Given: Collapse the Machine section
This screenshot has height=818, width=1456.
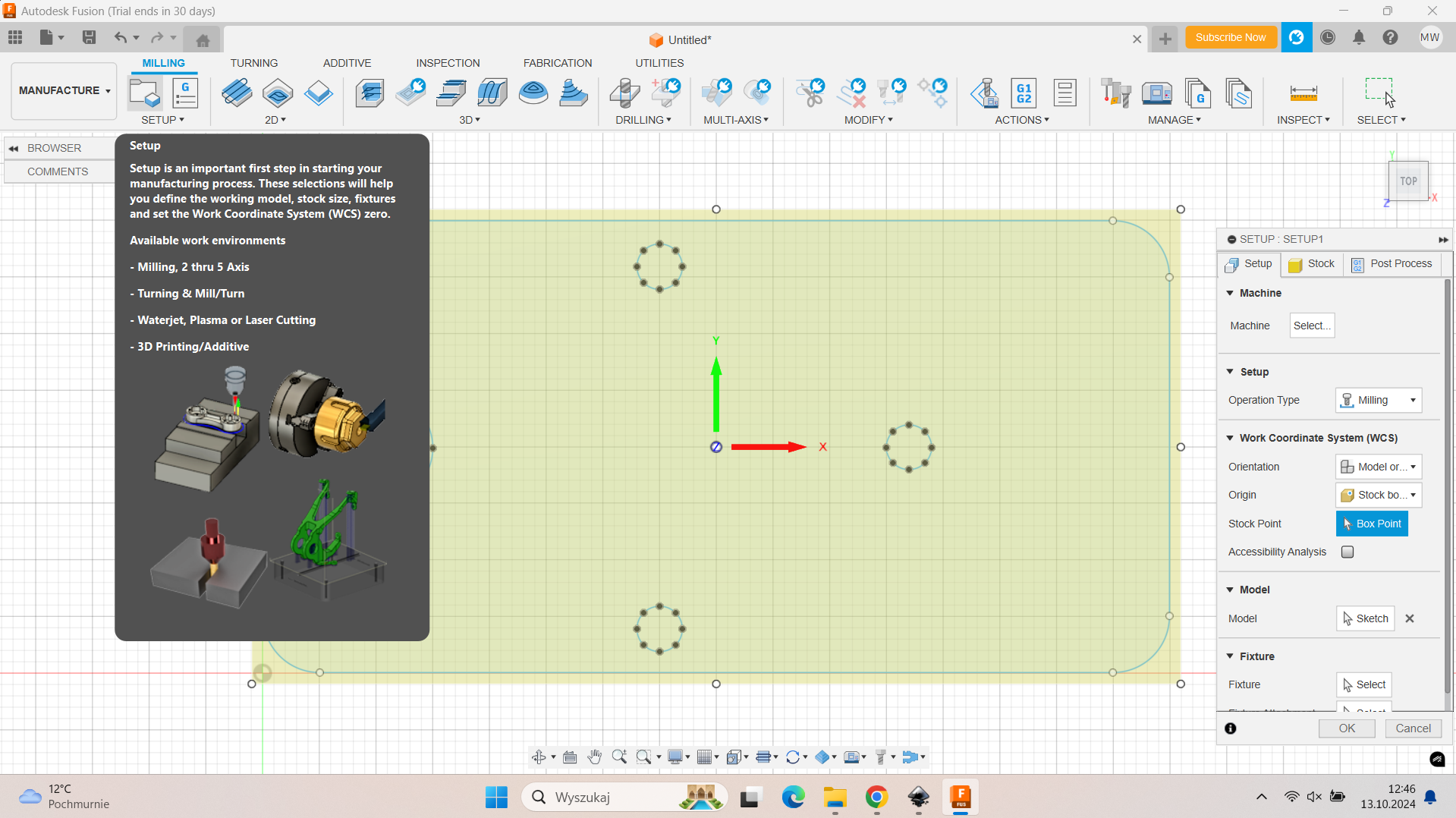Looking at the screenshot, I should [1230, 293].
